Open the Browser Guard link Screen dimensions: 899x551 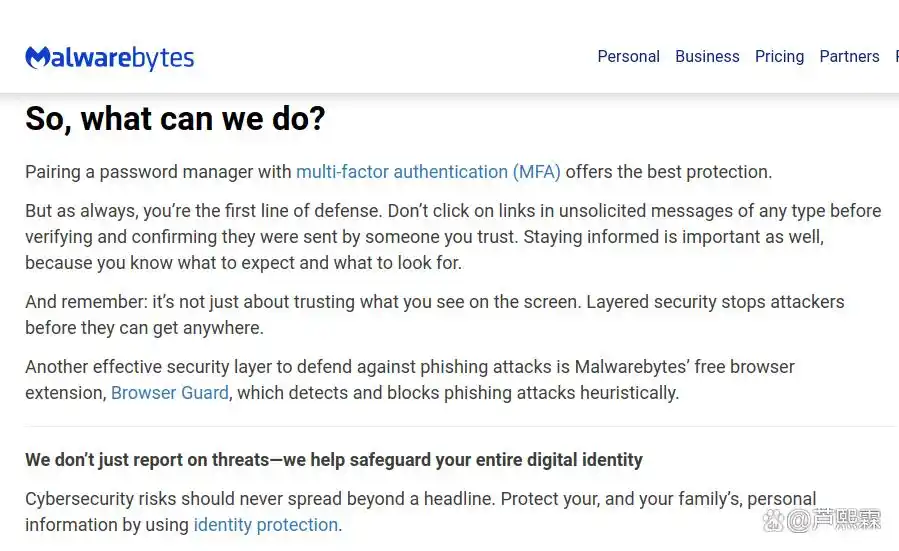(x=170, y=393)
